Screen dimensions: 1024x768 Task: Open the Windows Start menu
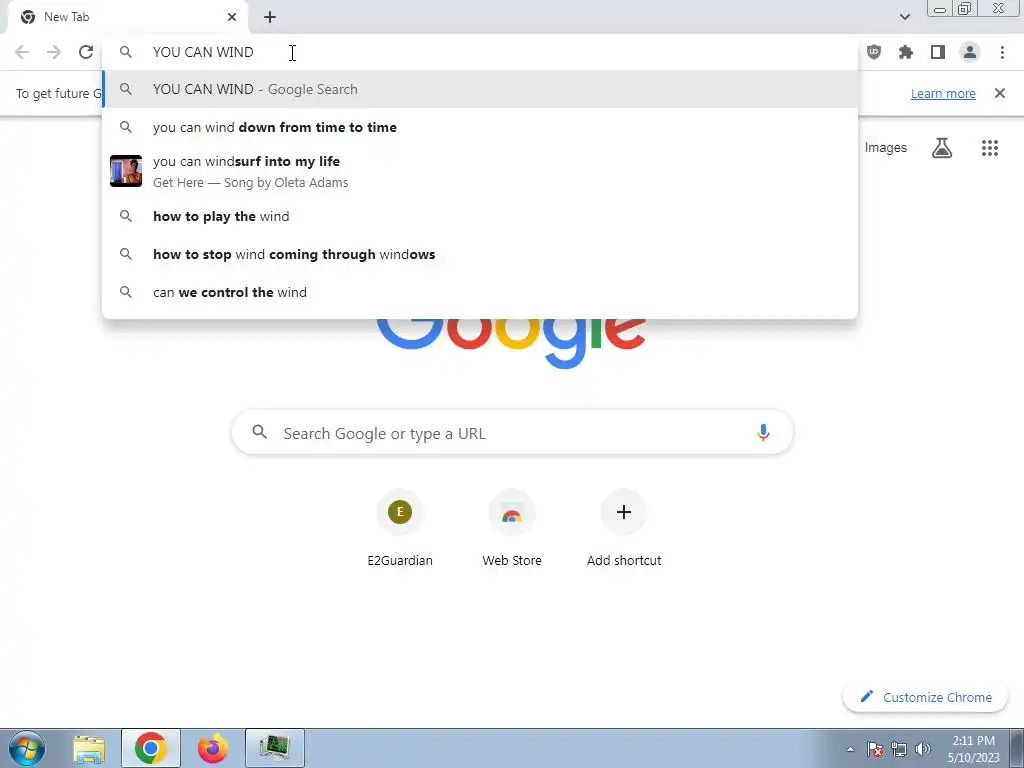point(27,748)
